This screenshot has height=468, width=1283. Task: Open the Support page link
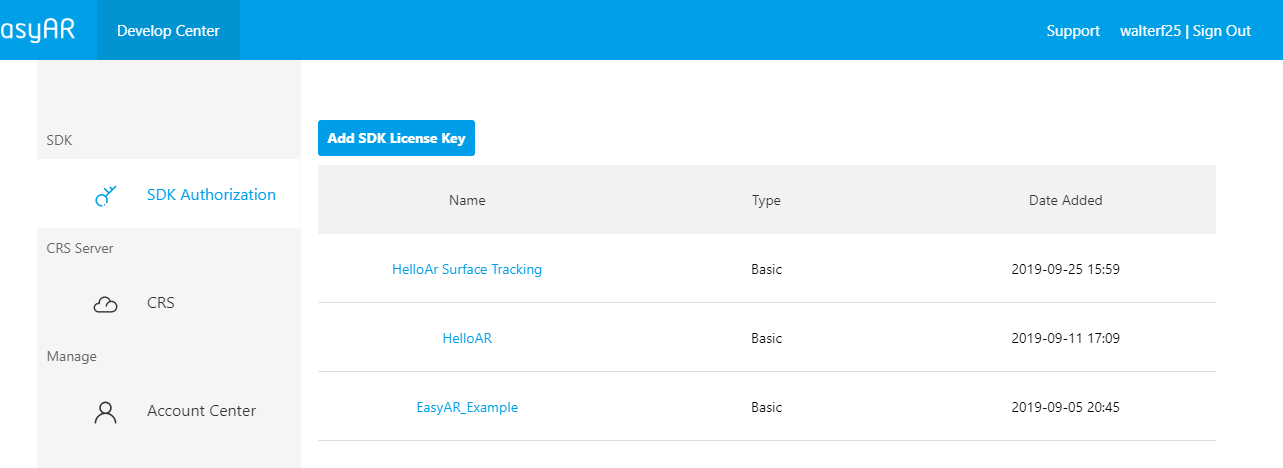click(1073, 31)
